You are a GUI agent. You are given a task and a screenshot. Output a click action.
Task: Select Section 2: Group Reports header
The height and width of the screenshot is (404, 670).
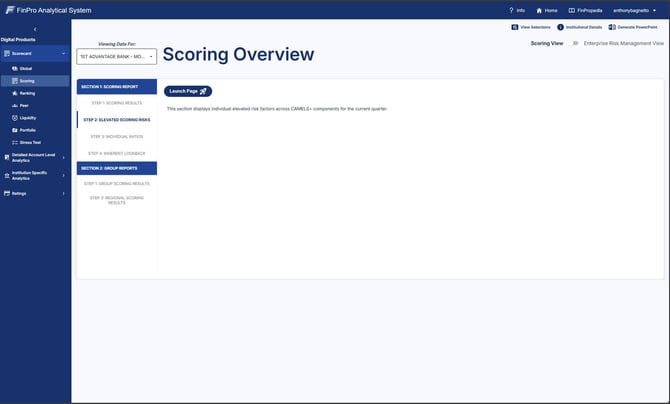pos(117,168)
